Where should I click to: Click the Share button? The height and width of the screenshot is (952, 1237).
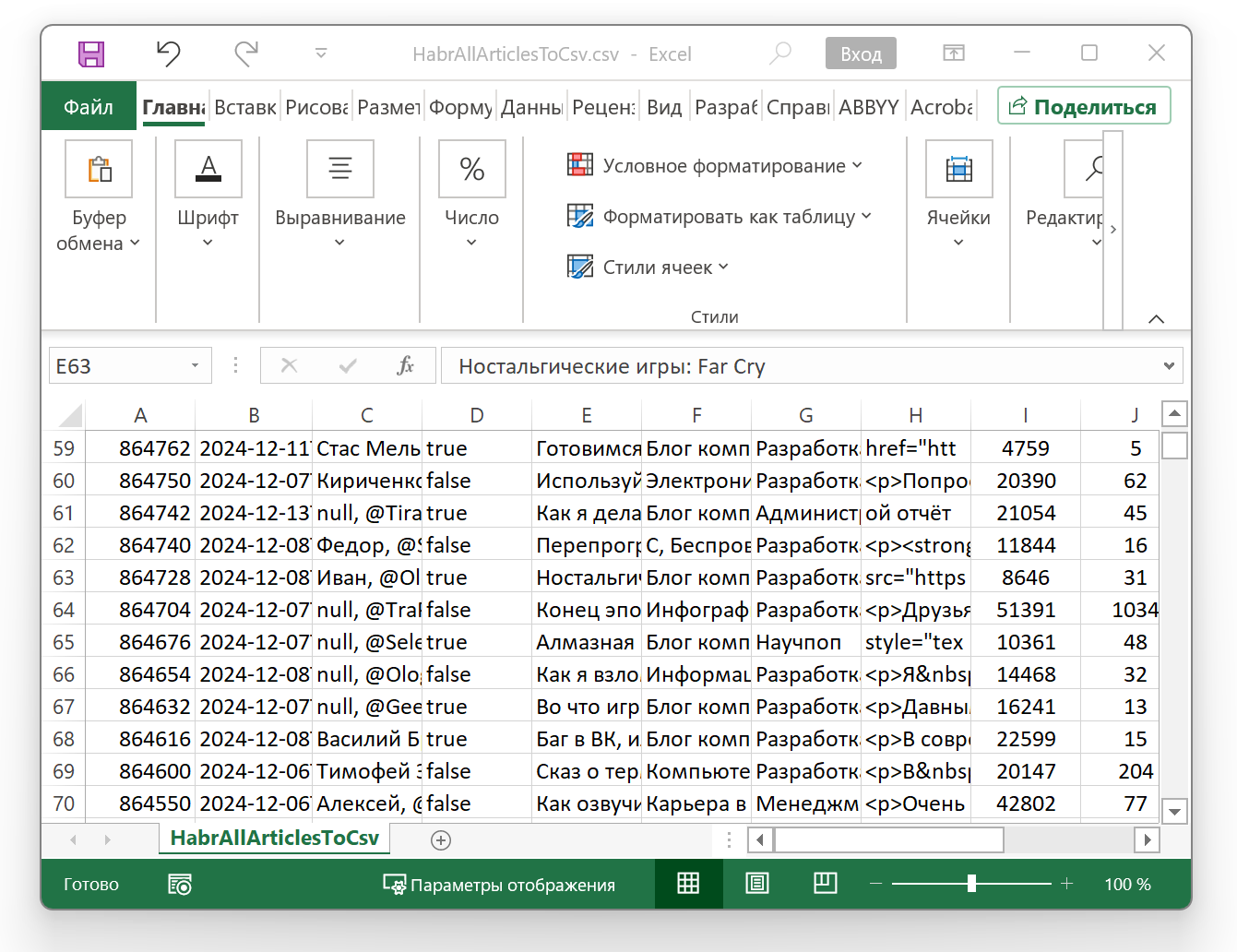coord(1084,107)
